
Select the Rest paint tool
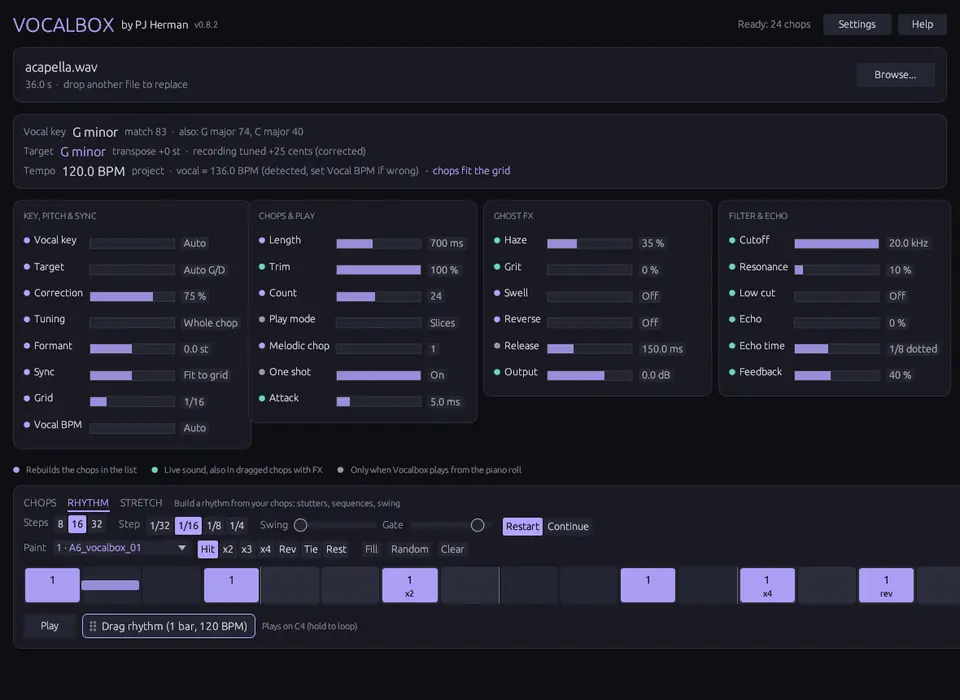point(336,549)
